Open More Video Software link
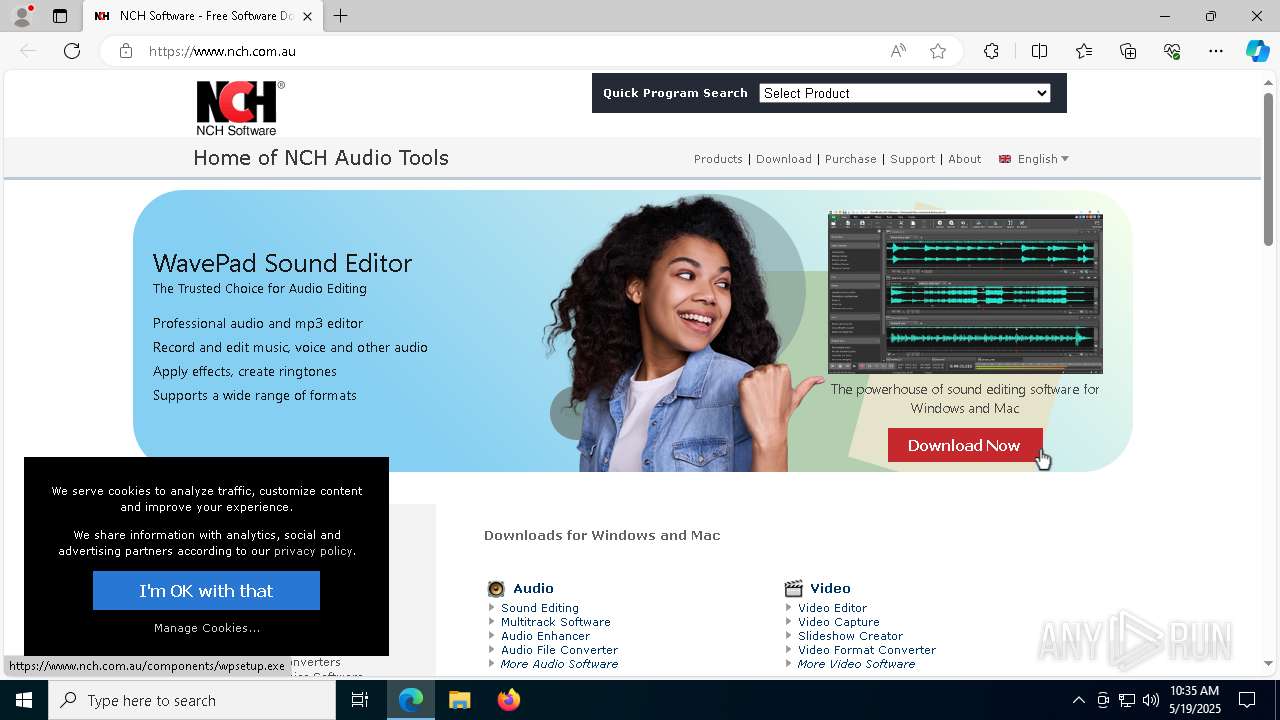Image resolution: width=1280 pixels, height=720 pixels. pyautogui.click(x=856, y=664)
